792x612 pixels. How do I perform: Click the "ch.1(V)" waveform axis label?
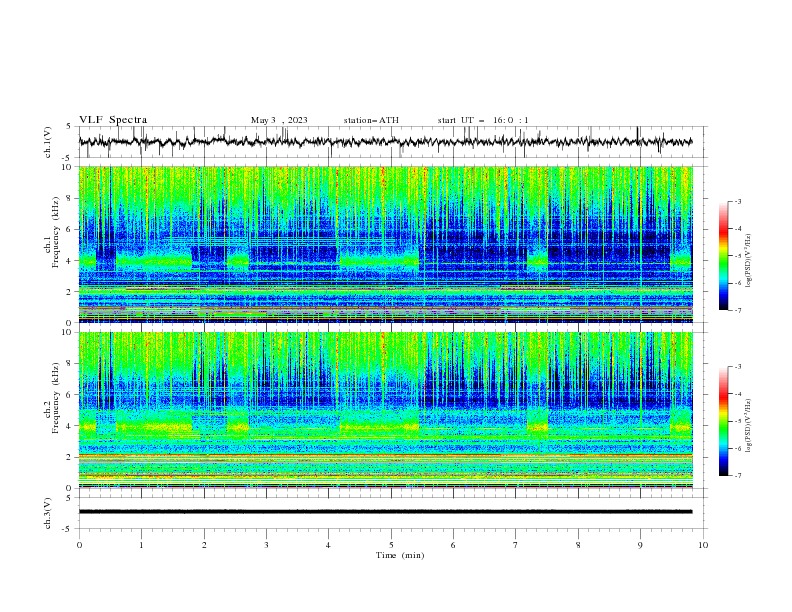48,142
